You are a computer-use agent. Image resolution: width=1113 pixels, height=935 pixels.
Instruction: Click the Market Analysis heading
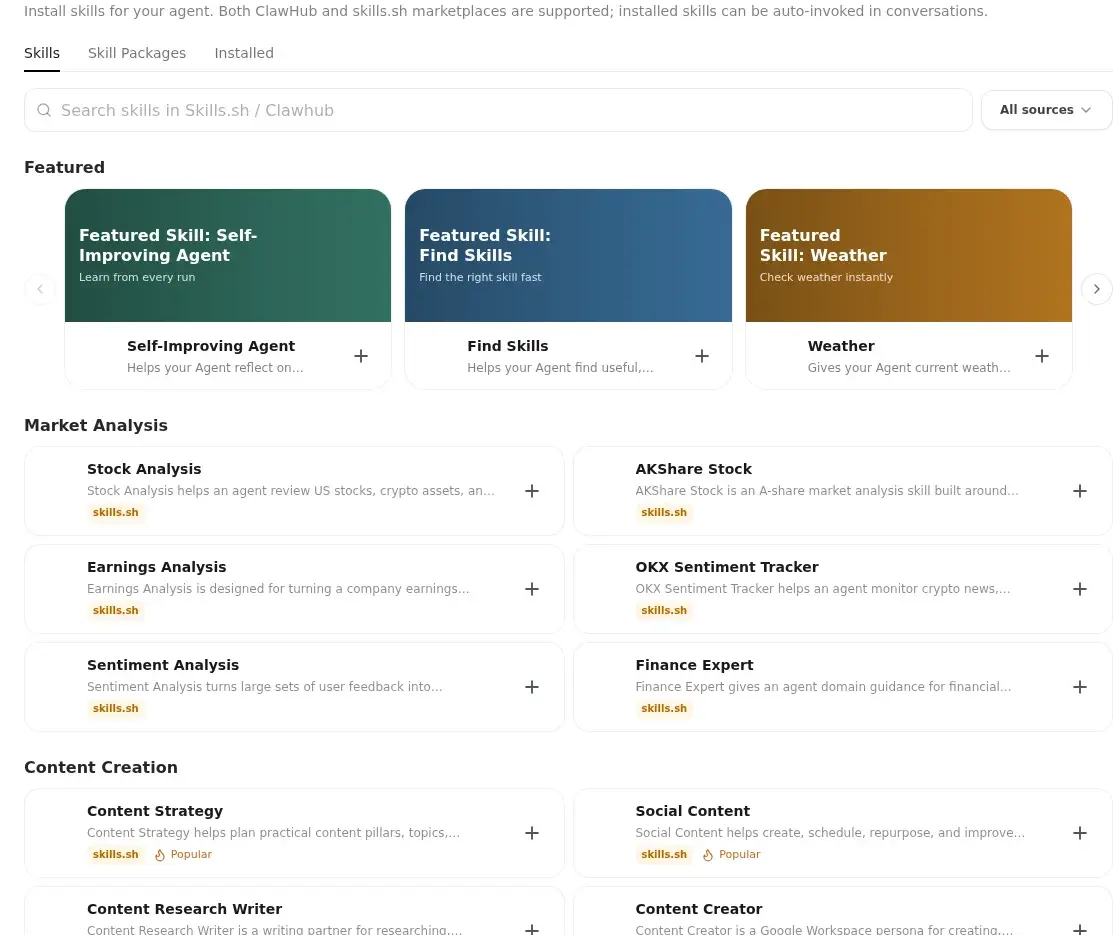pos(96,425)
